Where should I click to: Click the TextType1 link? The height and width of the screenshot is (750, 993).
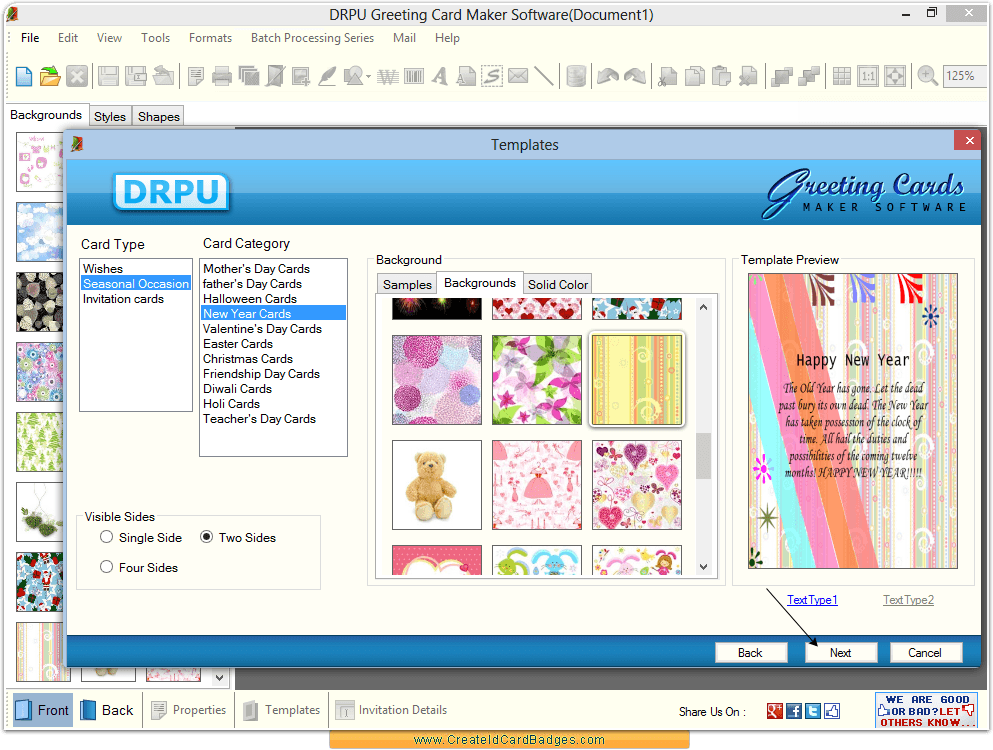[x=812, y=600]
